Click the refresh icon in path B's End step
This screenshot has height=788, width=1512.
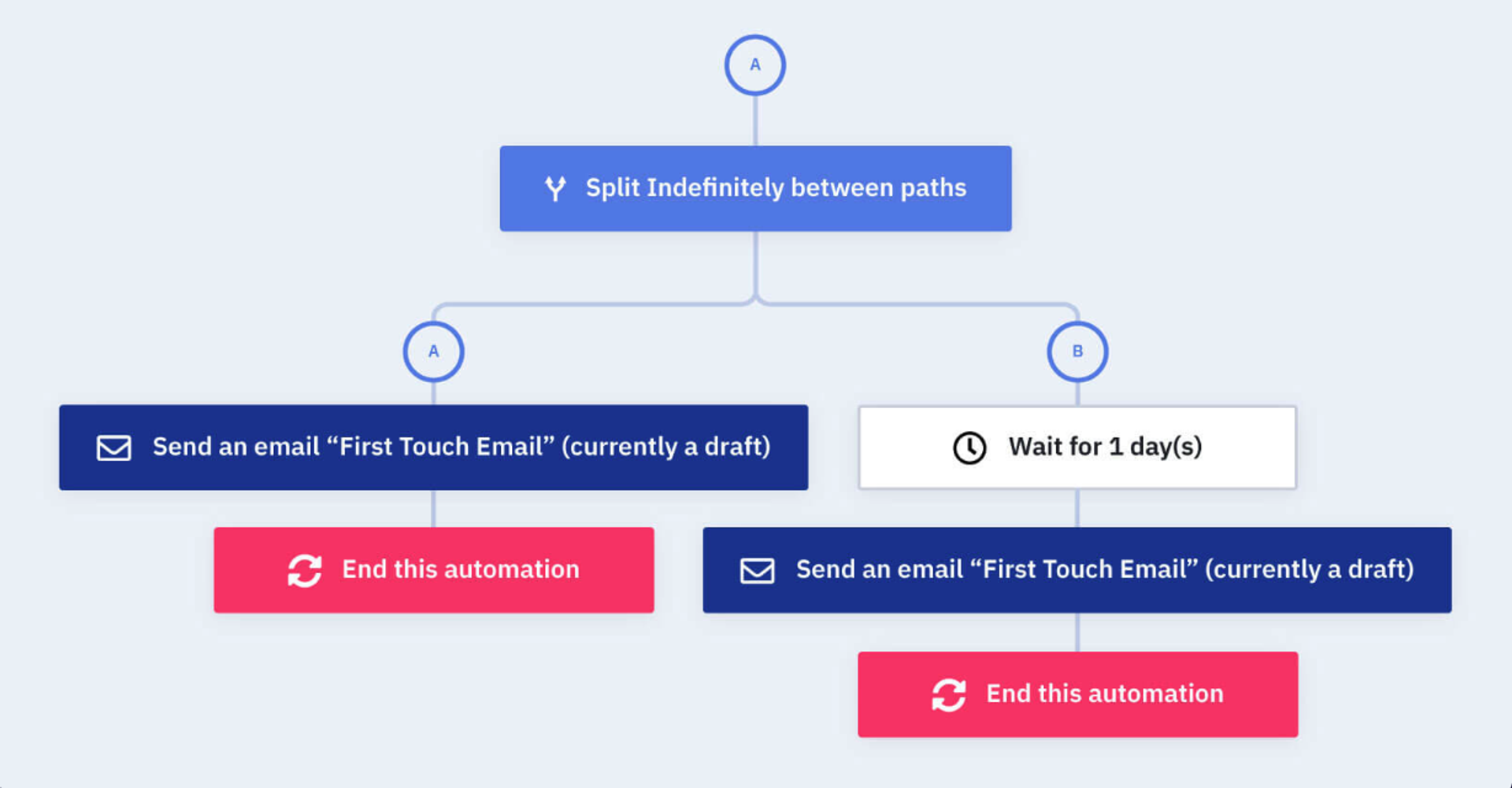click(949, 695)
